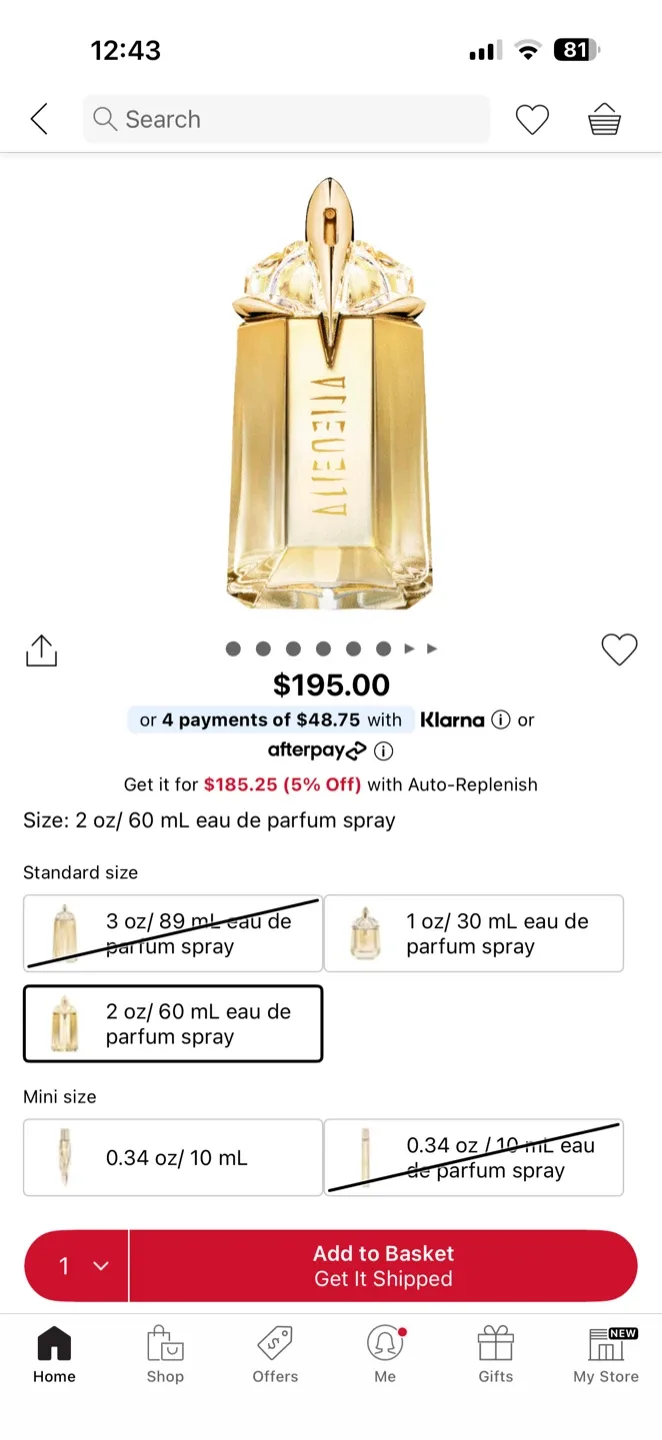The image size is (662, 1440).
Task: Navigate back with the back arrow
Action: click(x=38, y=118)
